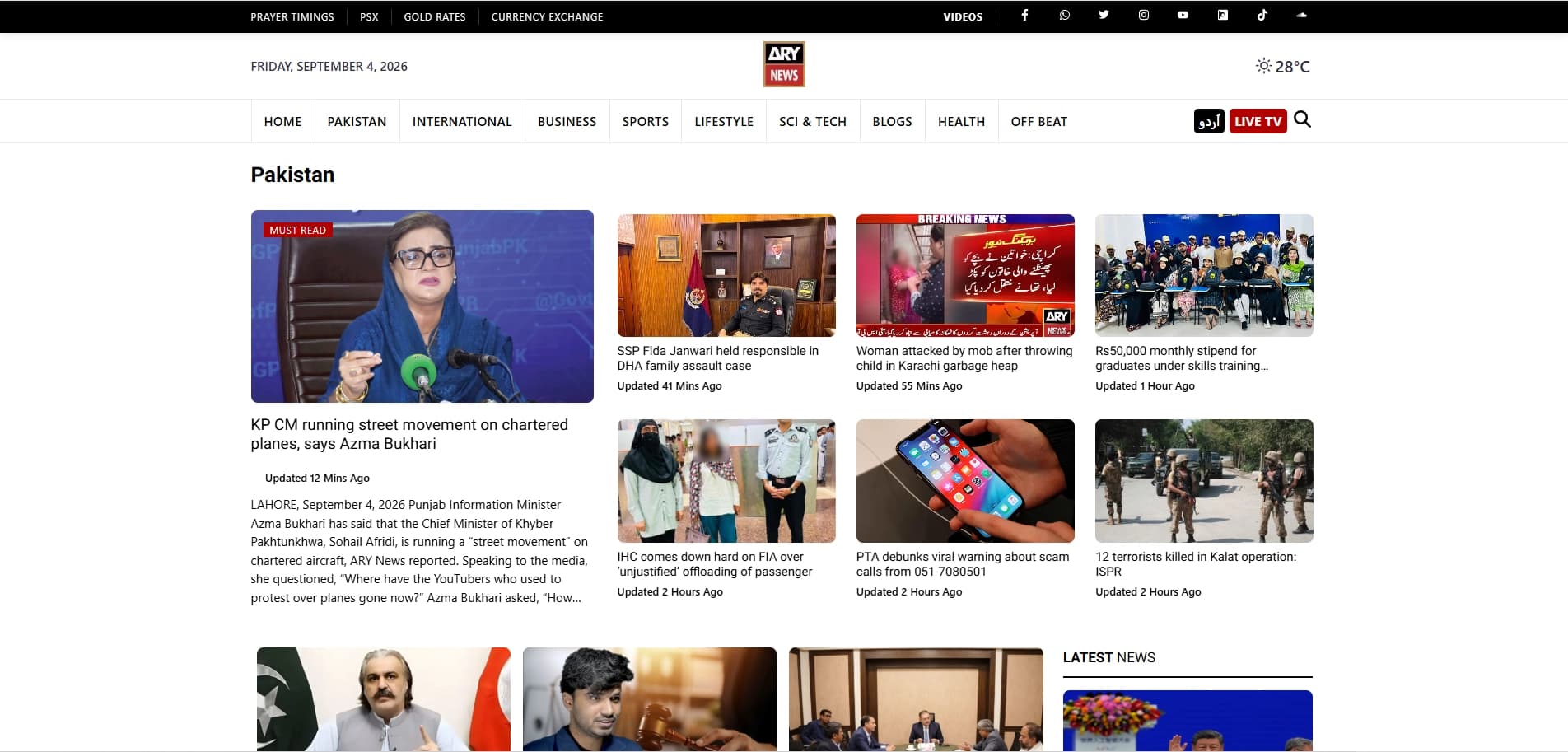The width and height of the screenshot is (1568, 752).
Task: Switch to the Urdu edition button
Action: click(x=1209, y=121)
